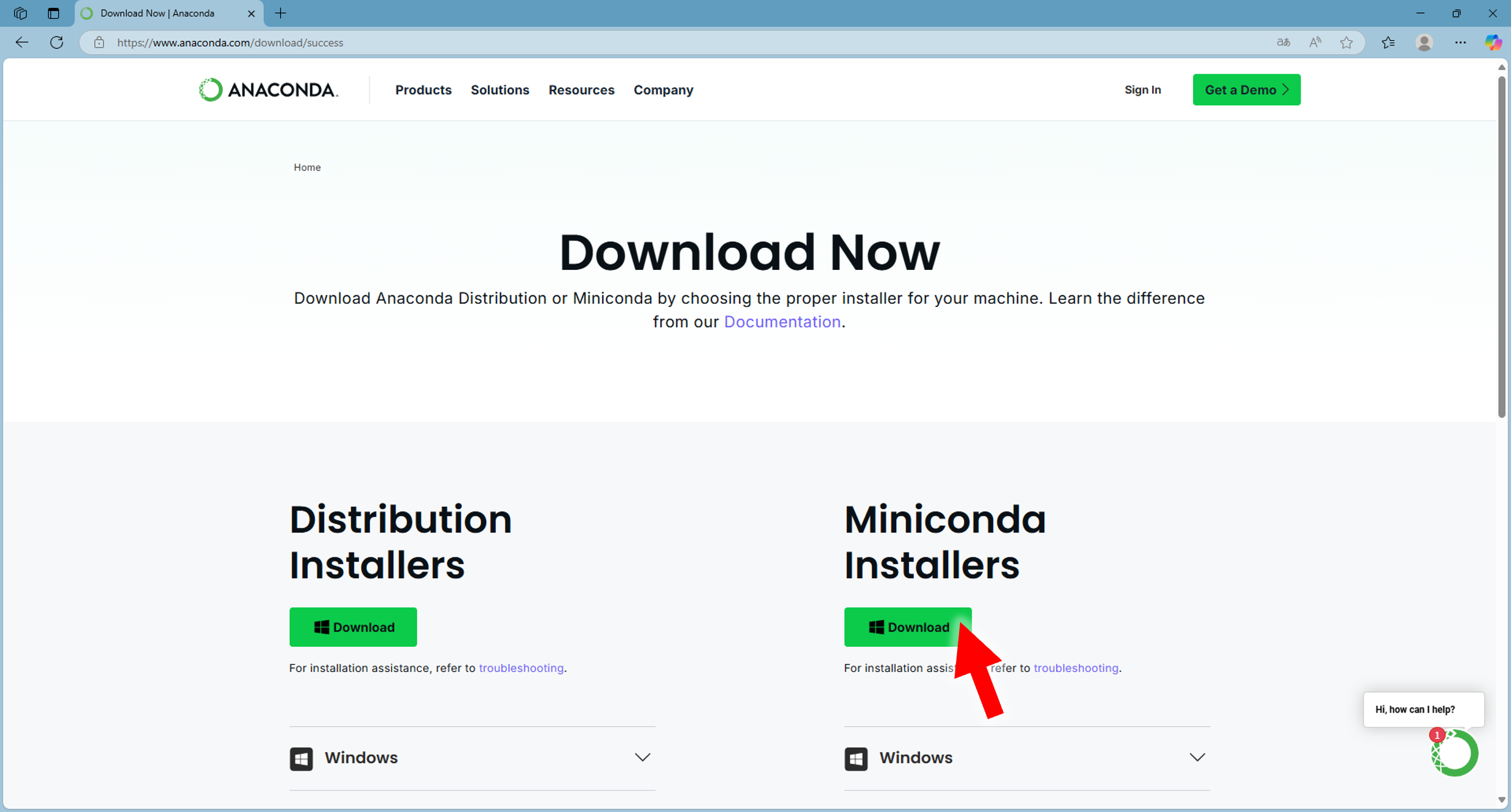Screen dimensions: 1511x812
Task: Open browser profile avatar
Action: pyautogui.click(x=1424, y=43)
